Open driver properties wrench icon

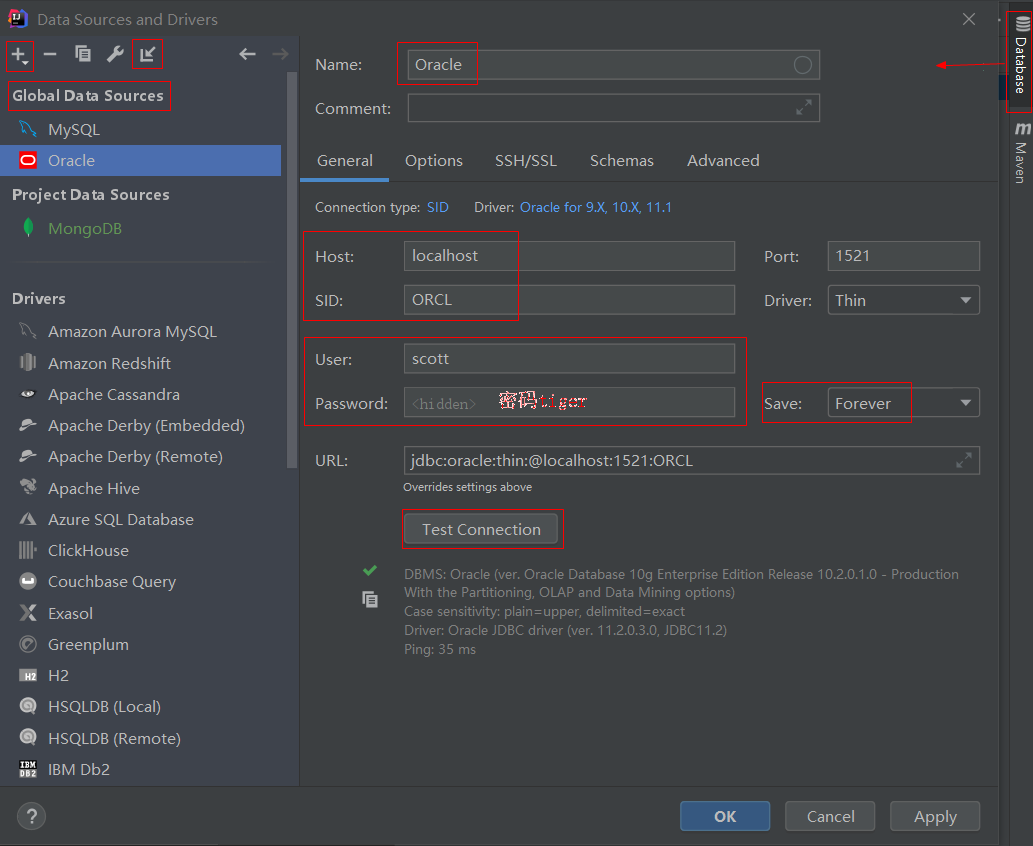[x=115, y=54]
